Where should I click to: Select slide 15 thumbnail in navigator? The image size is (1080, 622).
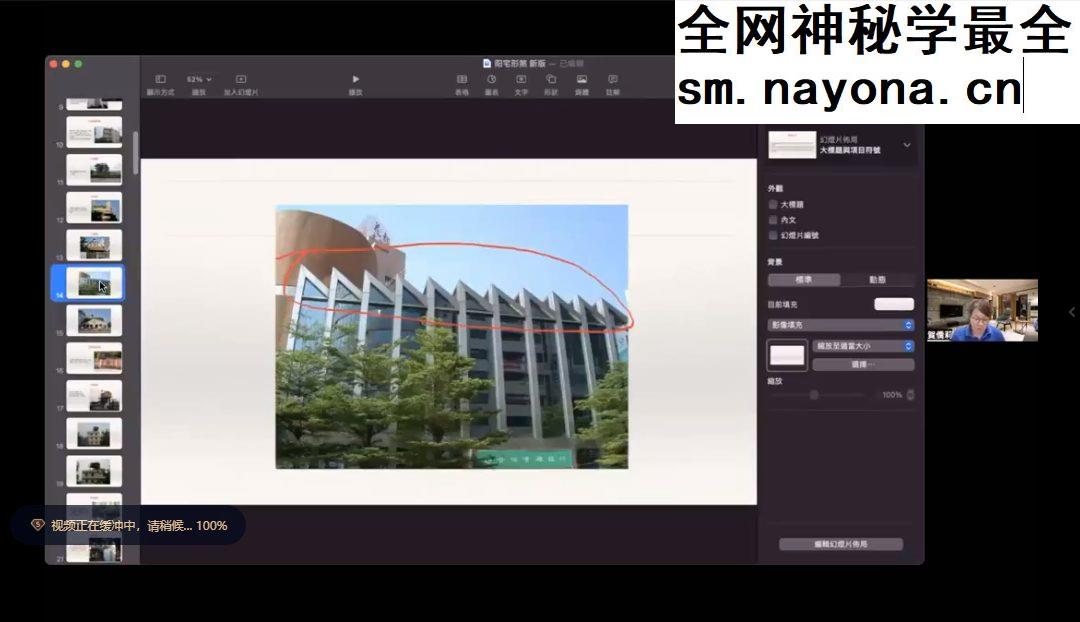94,320
